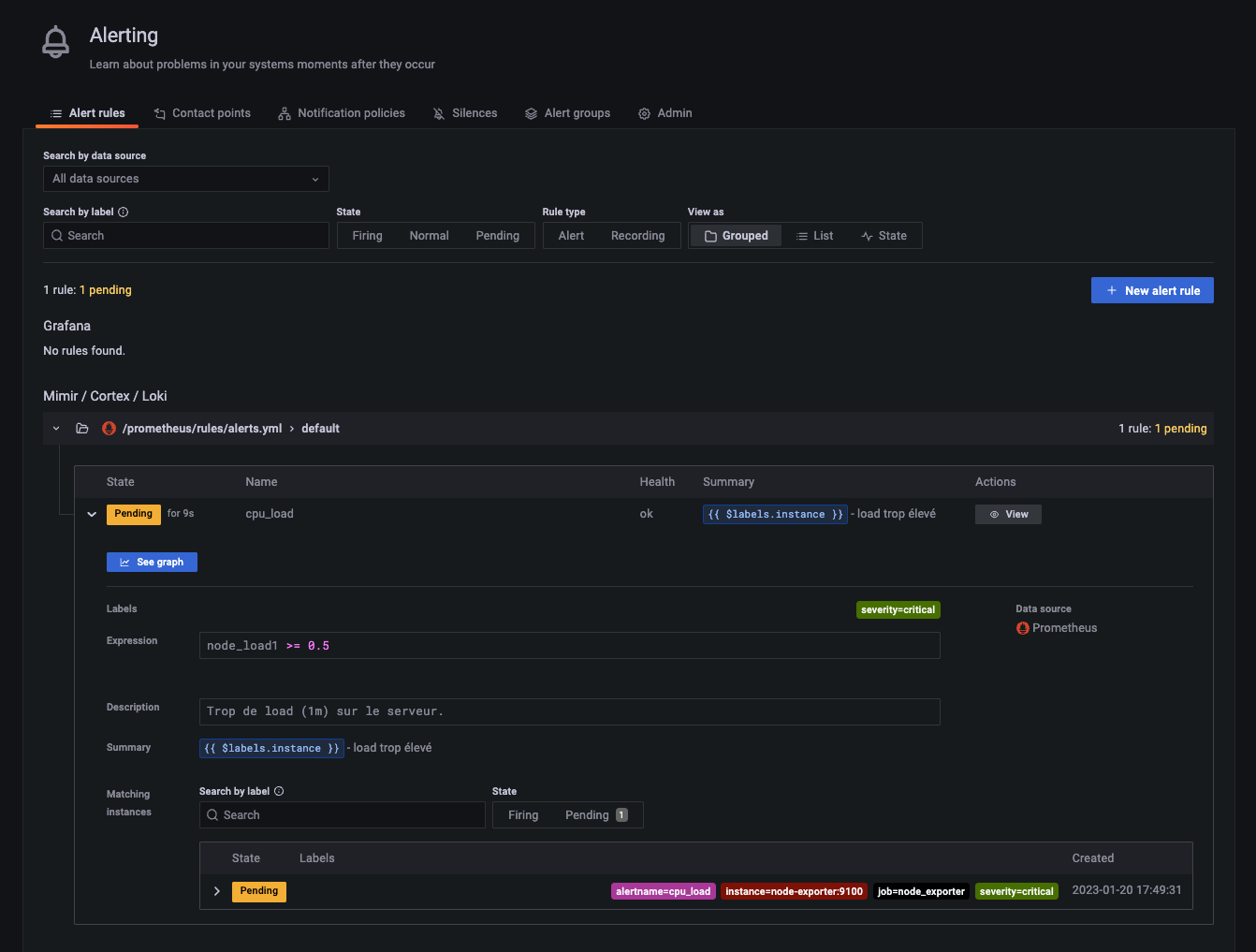Click the Pending badge in the instances table
Image resolution: width=1256 pixels, height=952 pixels.
[x=259, y=891]
